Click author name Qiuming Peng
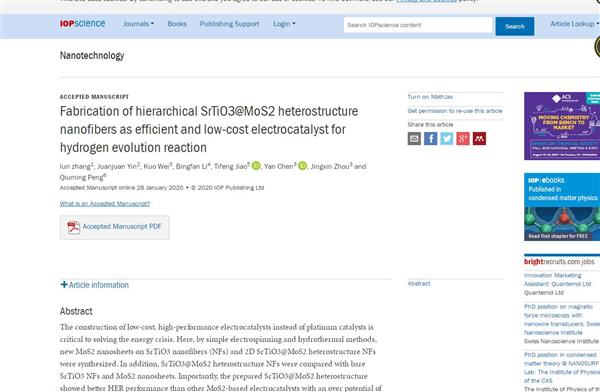The height and width of the screenshot is (392, 600). coord(82,177)
